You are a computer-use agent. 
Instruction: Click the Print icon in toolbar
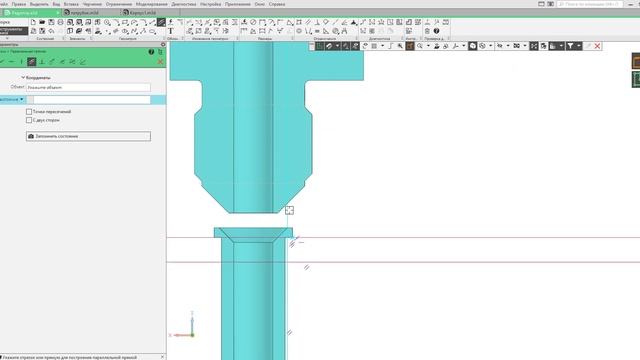click(x=60, y=22)
